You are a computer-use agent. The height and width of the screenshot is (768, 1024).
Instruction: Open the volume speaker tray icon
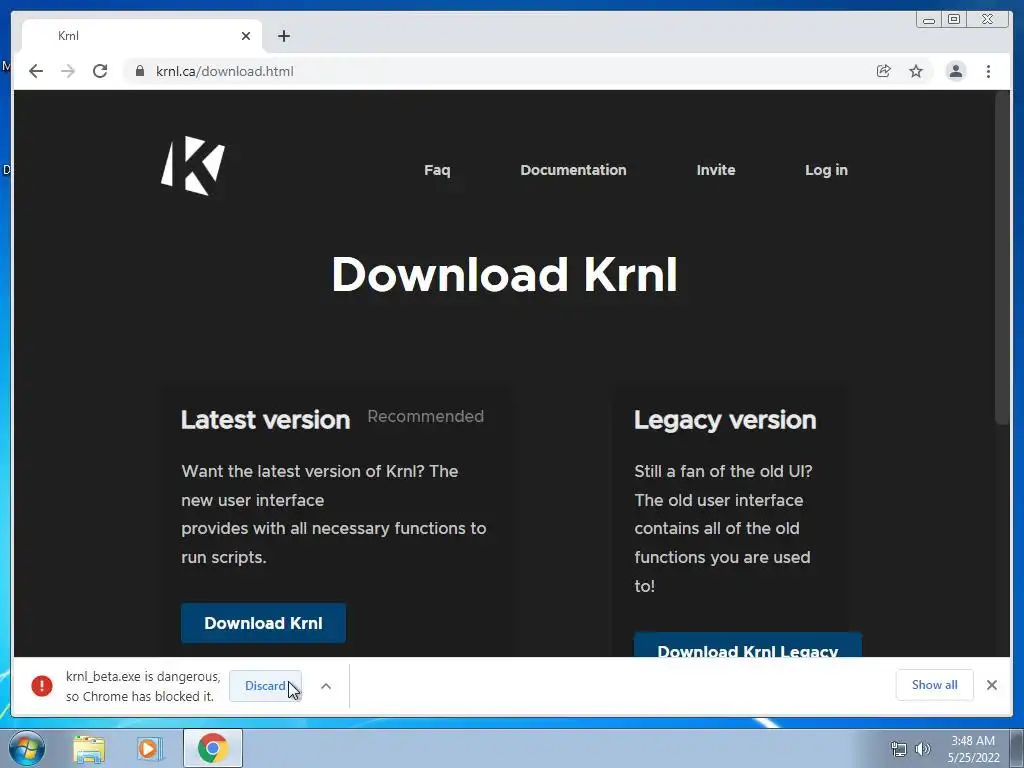[922, 749]
